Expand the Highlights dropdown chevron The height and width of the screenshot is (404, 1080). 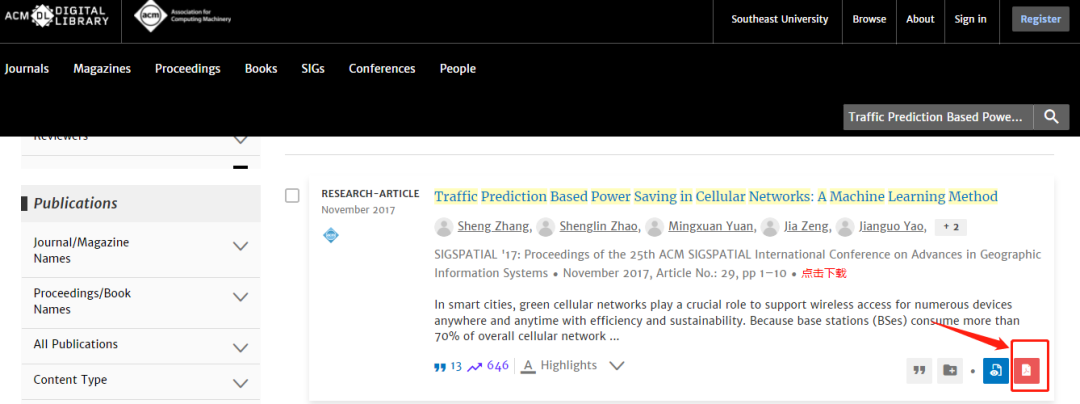coord(617,366)
